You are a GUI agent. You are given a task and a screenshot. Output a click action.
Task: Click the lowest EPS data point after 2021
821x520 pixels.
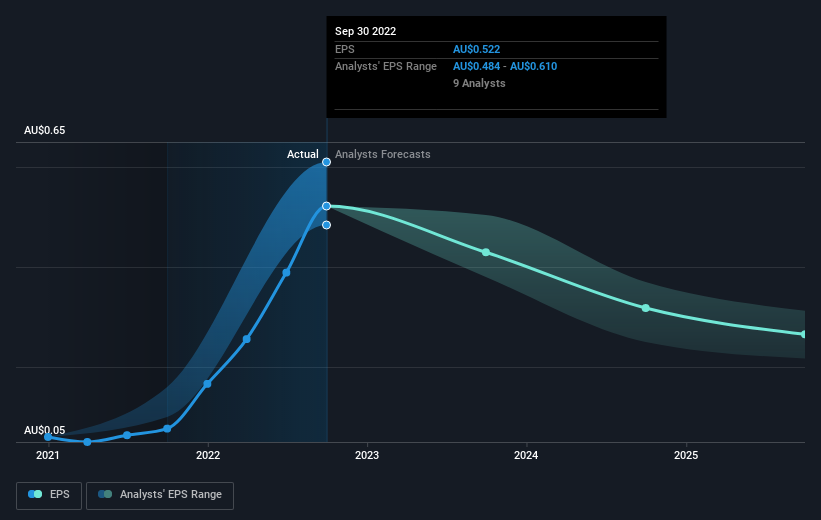point(87,442)
